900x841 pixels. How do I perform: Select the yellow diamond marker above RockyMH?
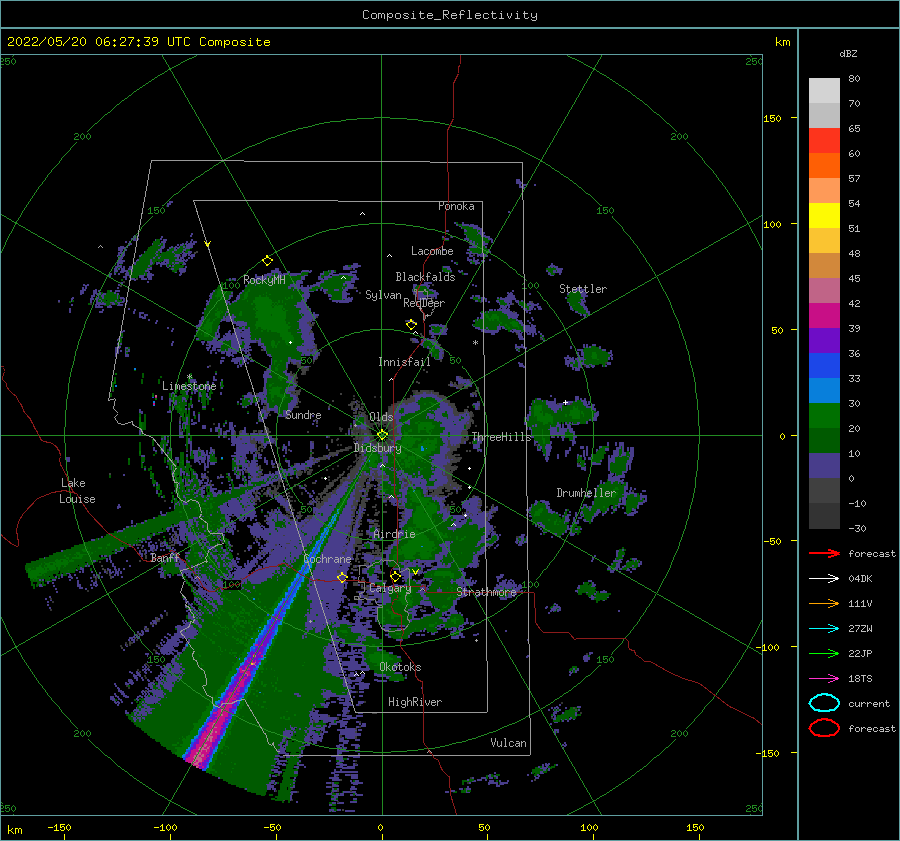(267, 261)
